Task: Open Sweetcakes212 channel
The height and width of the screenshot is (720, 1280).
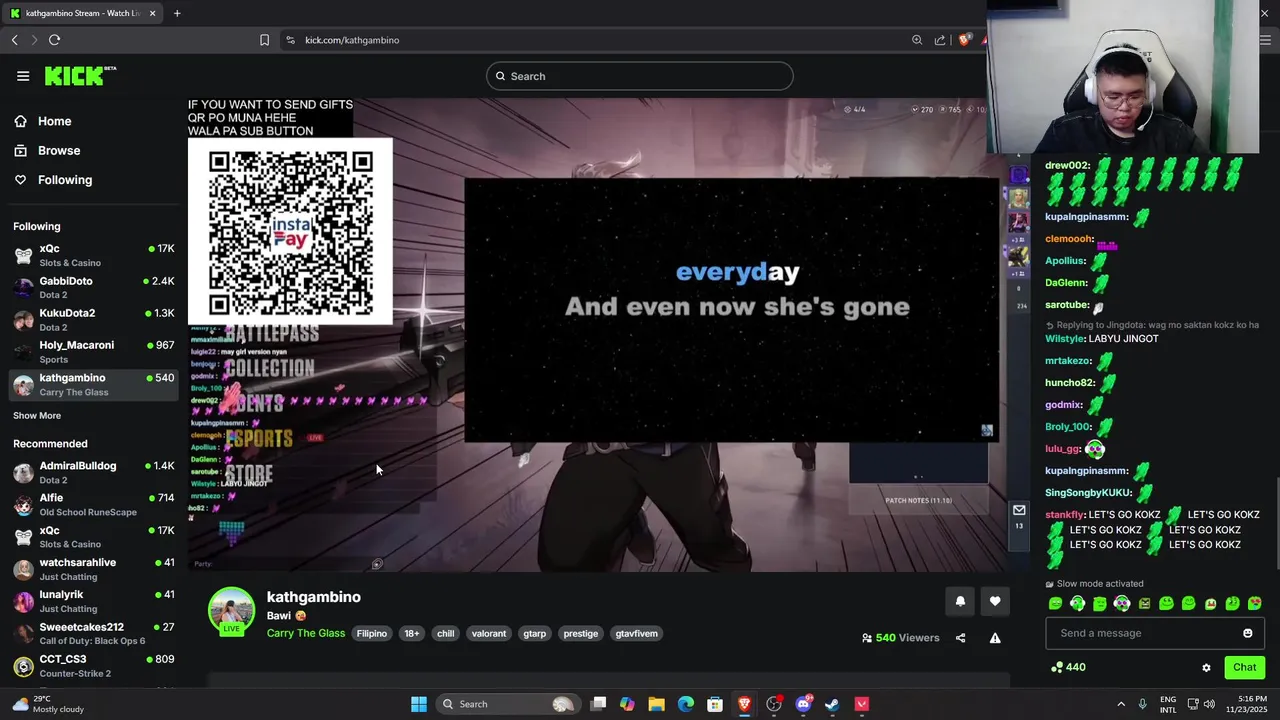Action: pos(94,634)
